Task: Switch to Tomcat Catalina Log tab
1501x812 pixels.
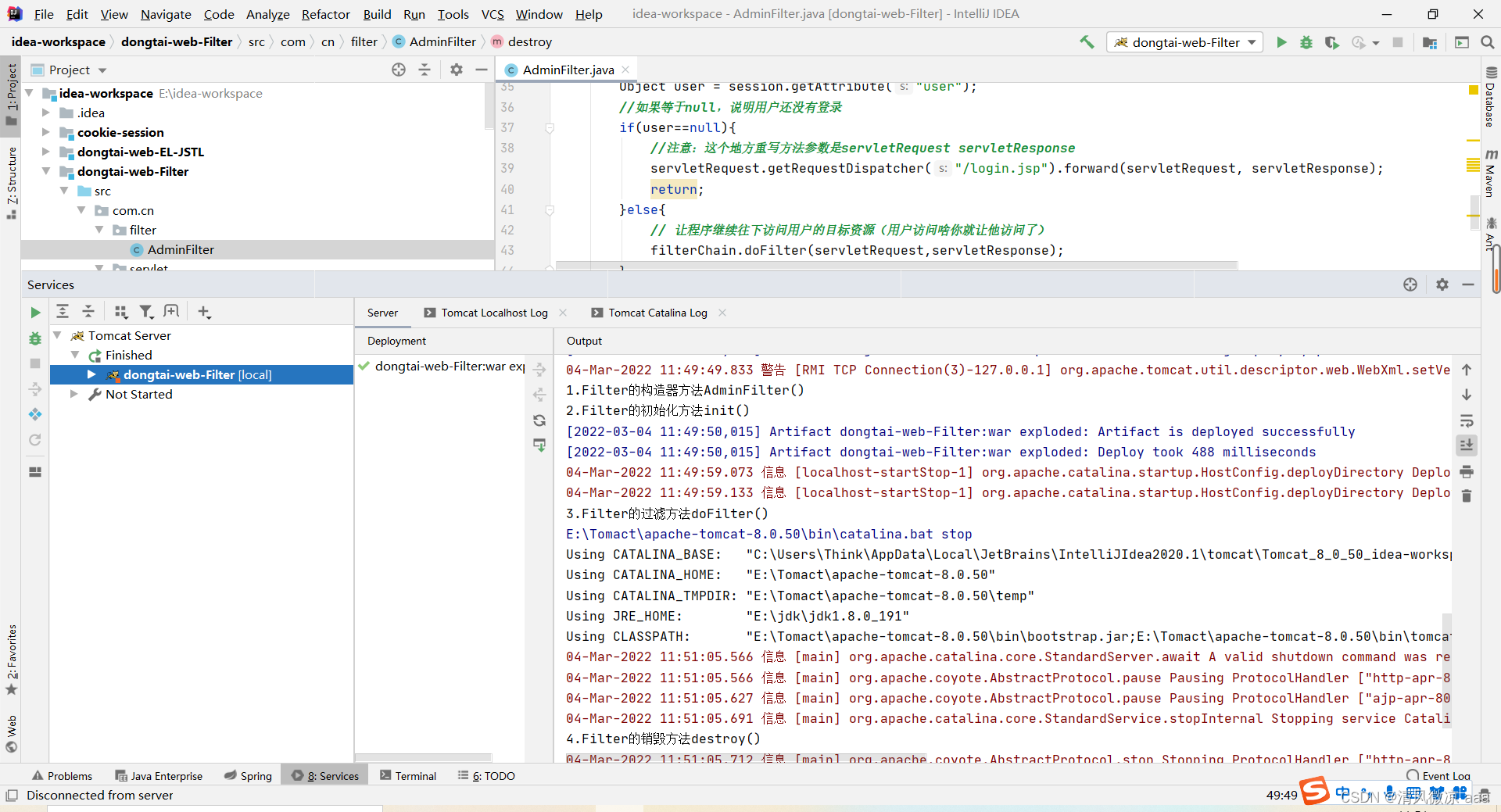Action: (657, 313)
